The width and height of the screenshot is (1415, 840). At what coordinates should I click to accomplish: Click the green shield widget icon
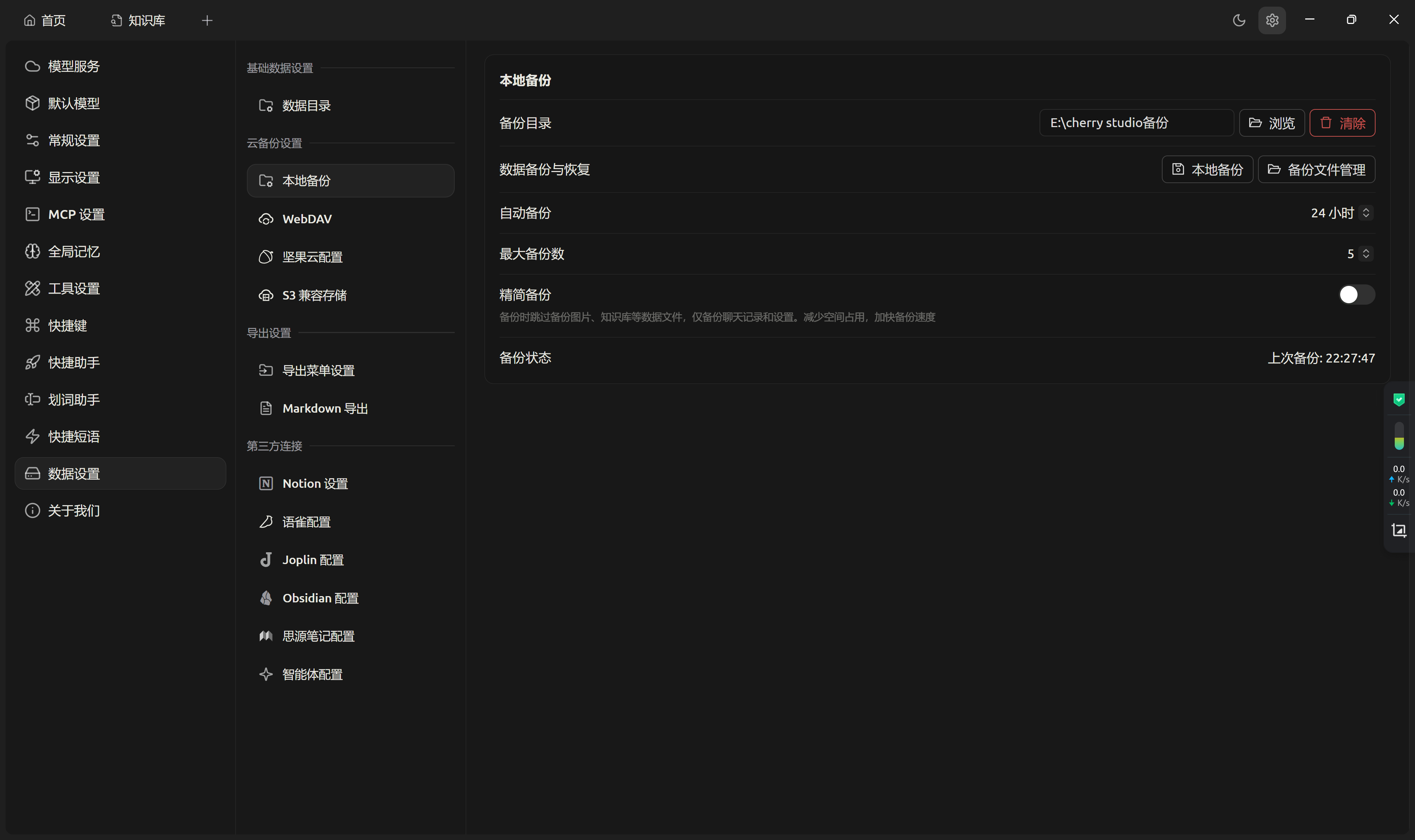click(1398, 400)
